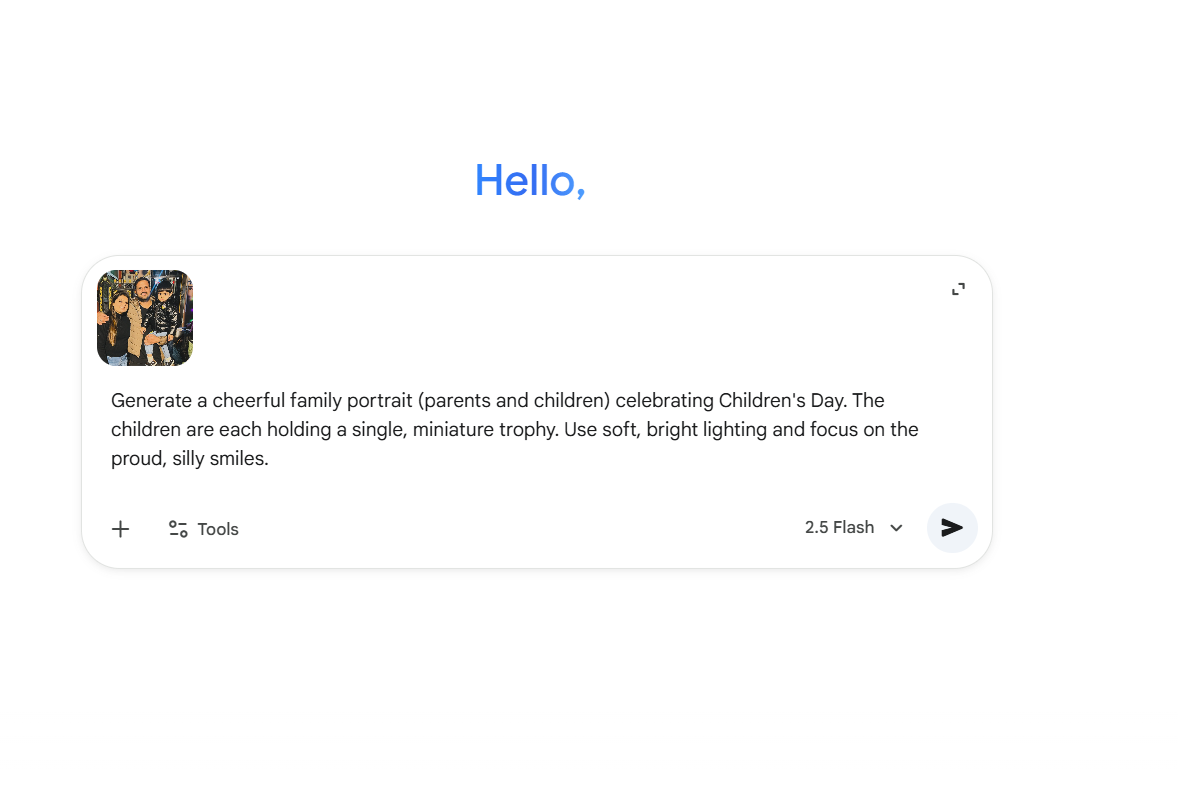Click the blue Hello greeting text
The image size is (1178, 790).
point(529,180)
